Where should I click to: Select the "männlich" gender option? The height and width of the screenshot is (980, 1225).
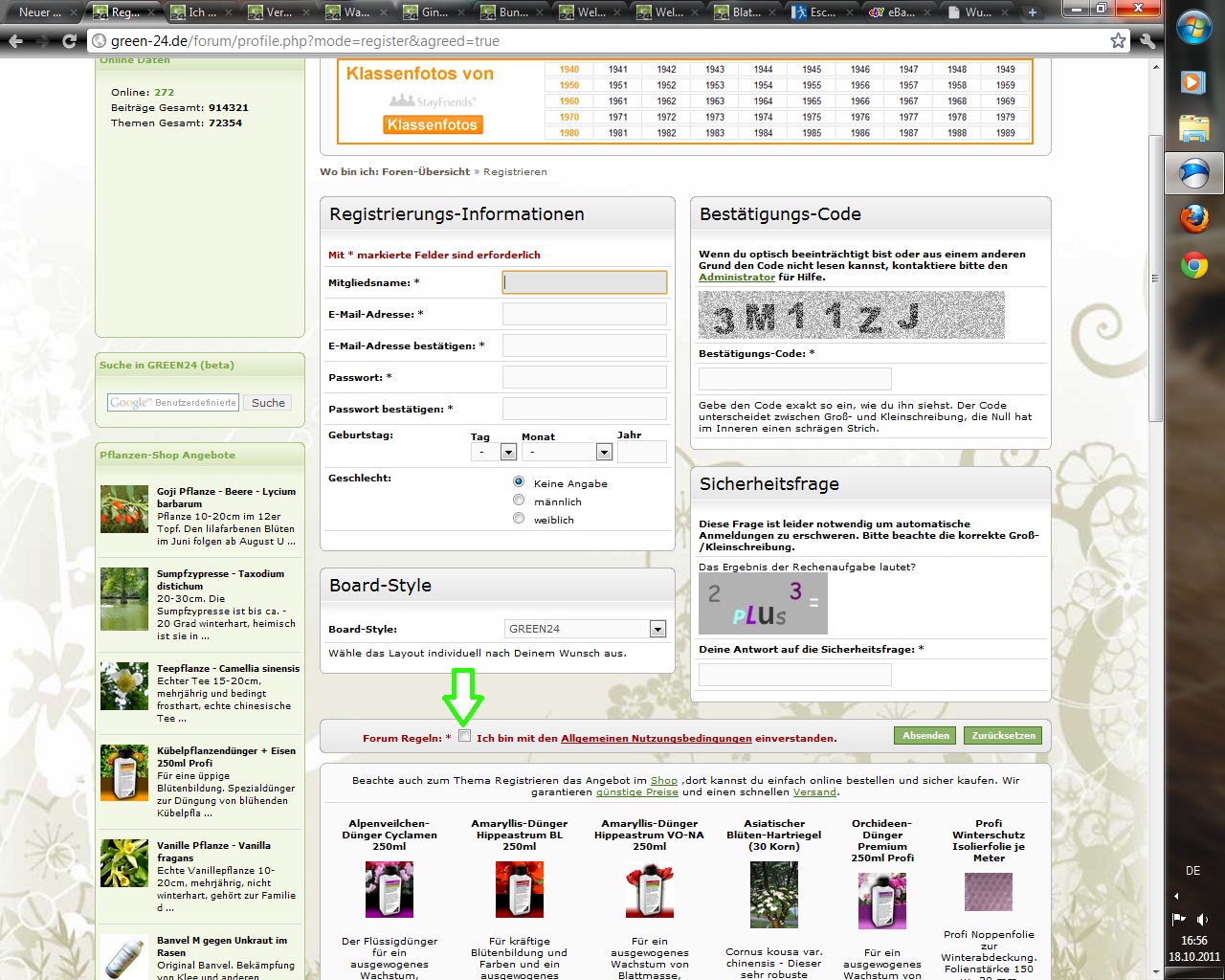point(519,501)
